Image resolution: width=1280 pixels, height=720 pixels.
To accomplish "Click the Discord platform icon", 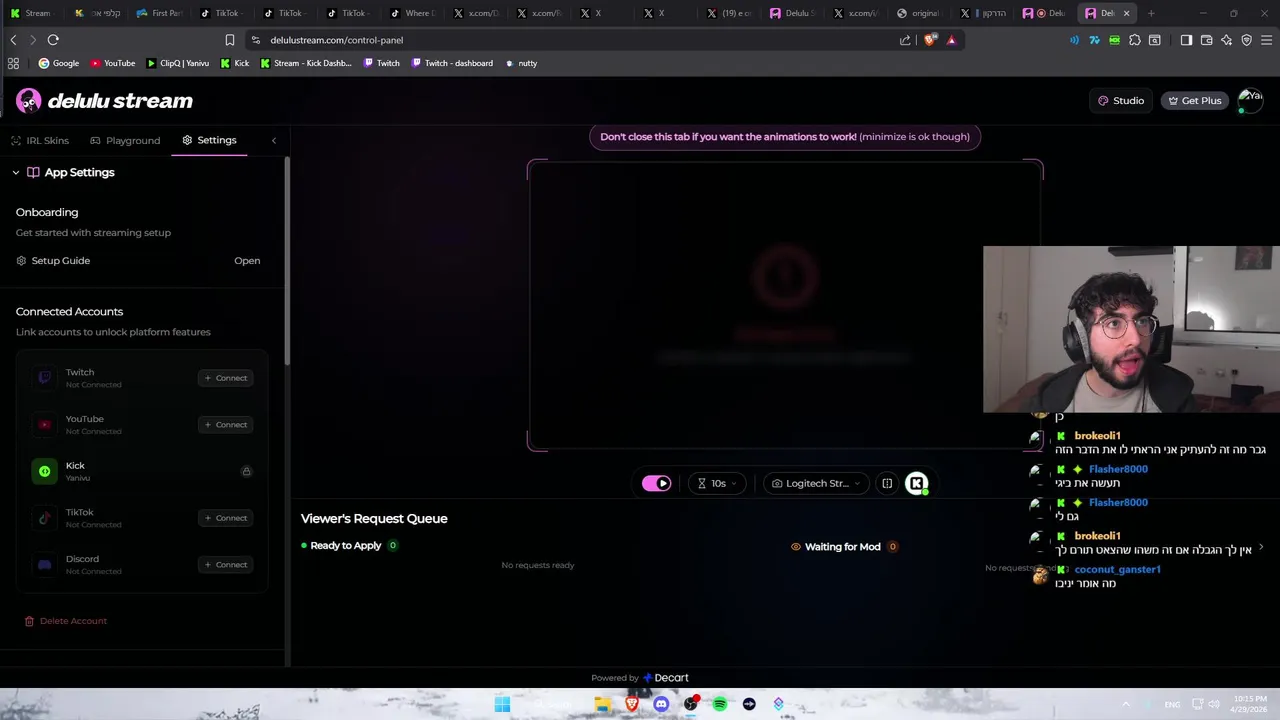I will click(x=44, y=565).
